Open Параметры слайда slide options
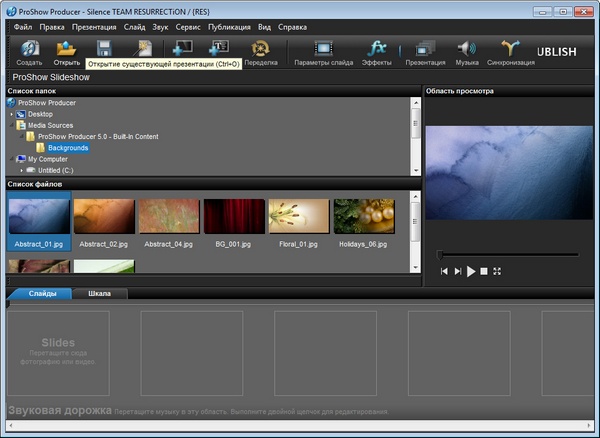600x438 pixels. [323, 50]
